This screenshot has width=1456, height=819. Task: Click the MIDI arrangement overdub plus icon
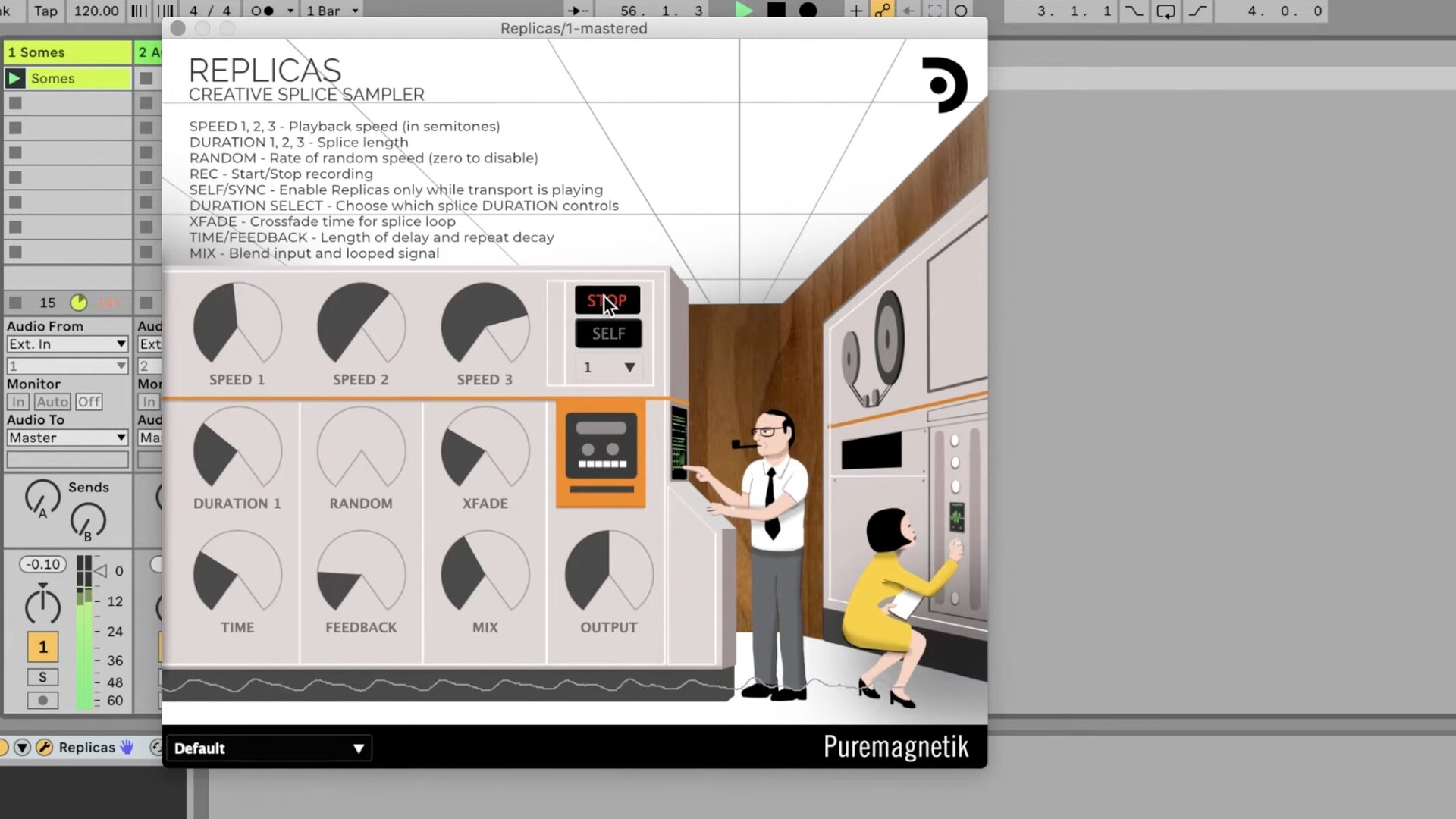855,11
